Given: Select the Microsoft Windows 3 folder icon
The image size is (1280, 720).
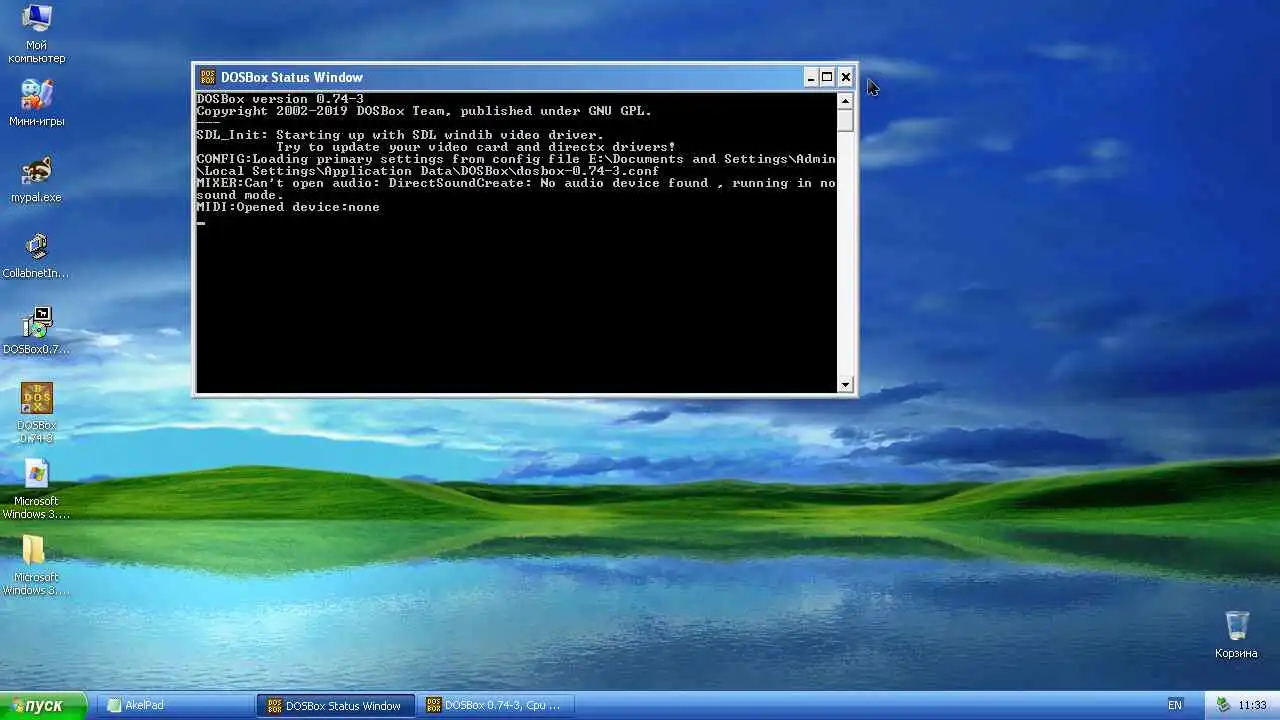Looking at the screenshot, I should (37, 565).
